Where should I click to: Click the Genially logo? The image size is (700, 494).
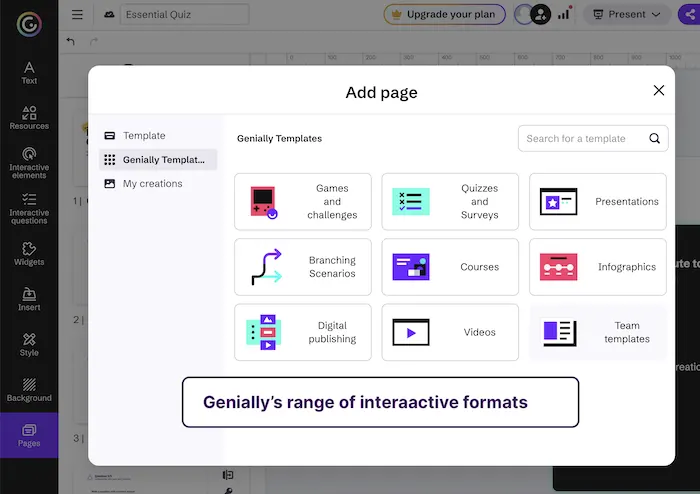coord(29,24)
